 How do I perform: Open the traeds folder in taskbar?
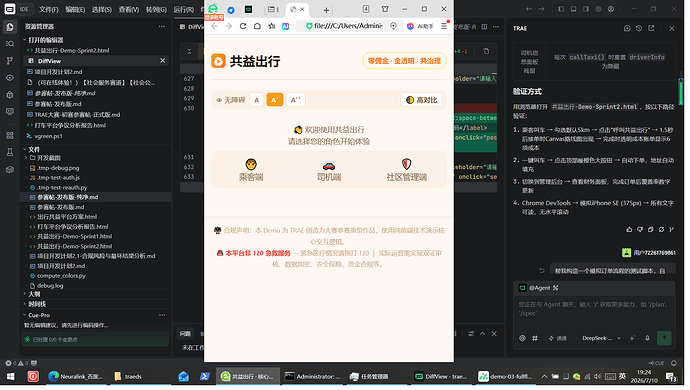point(128,377)
